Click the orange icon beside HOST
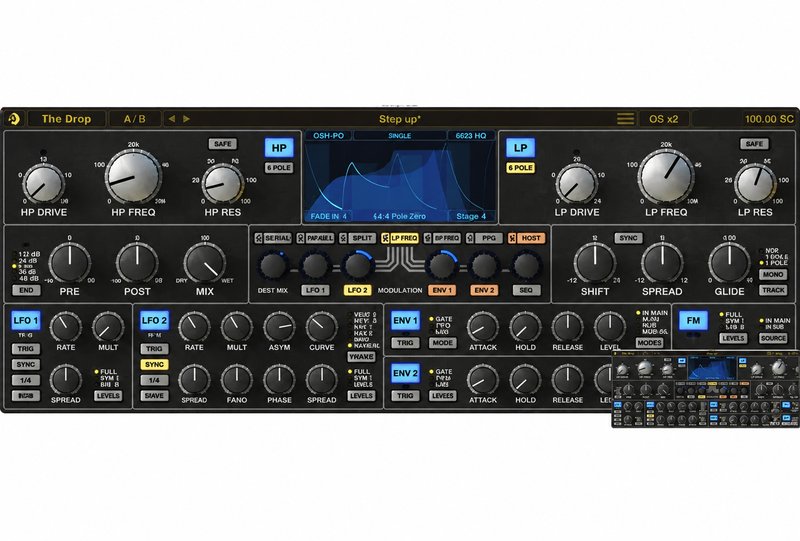The width and height of the screenshot is (800, 541). coord(512,238)
